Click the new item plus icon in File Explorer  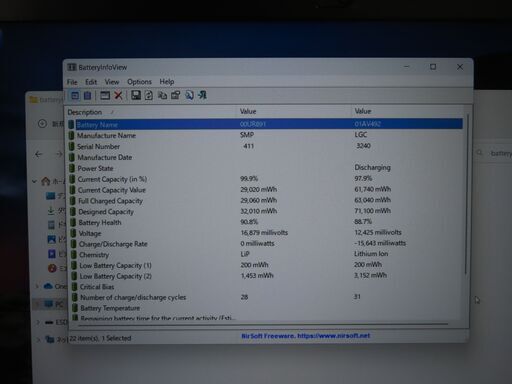(x=42, y=124)
